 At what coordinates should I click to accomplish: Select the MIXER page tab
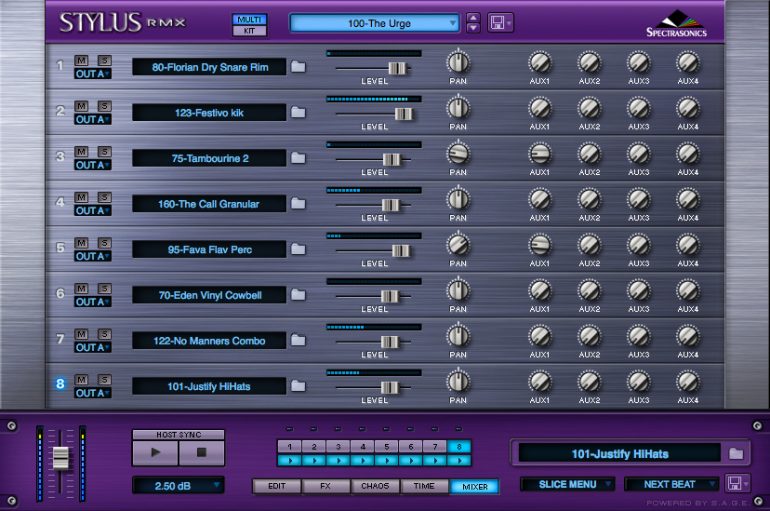coord(474,486)
